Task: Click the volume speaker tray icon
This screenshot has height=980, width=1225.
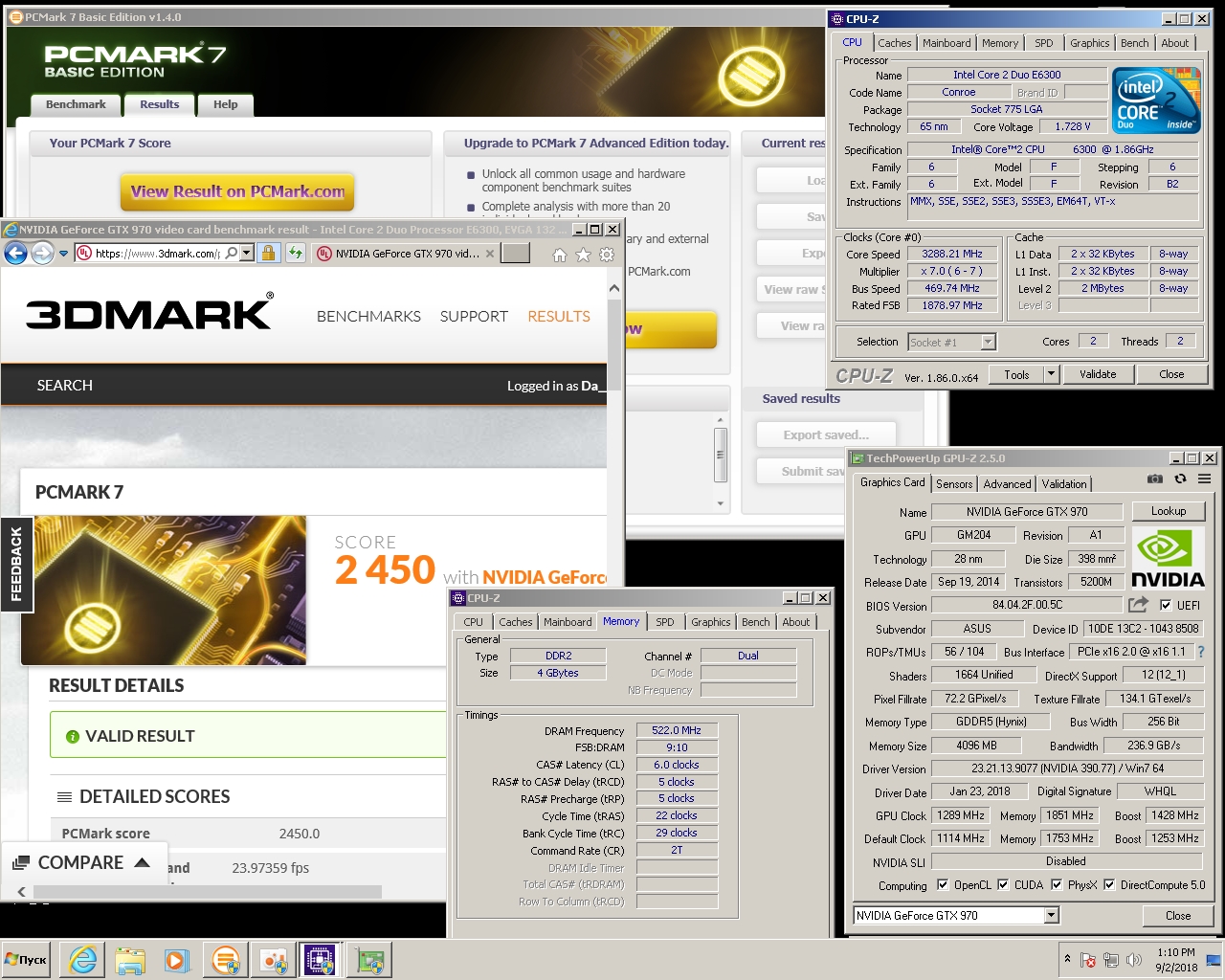Action: point(1134,960)
